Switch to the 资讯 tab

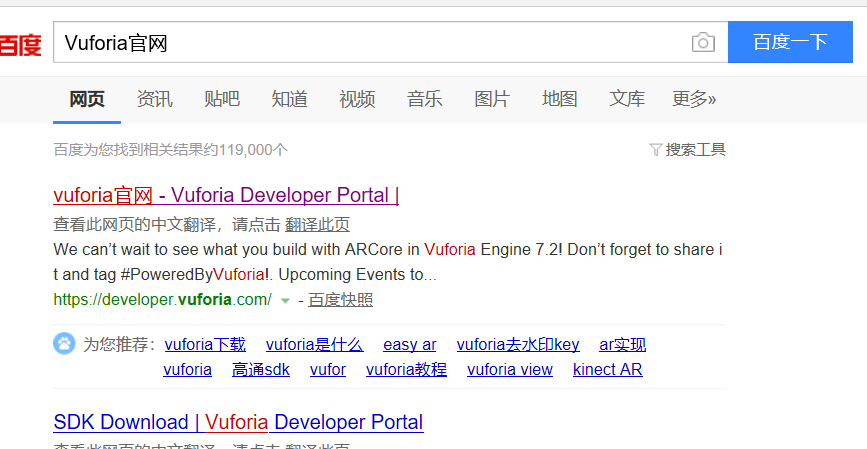154,99
